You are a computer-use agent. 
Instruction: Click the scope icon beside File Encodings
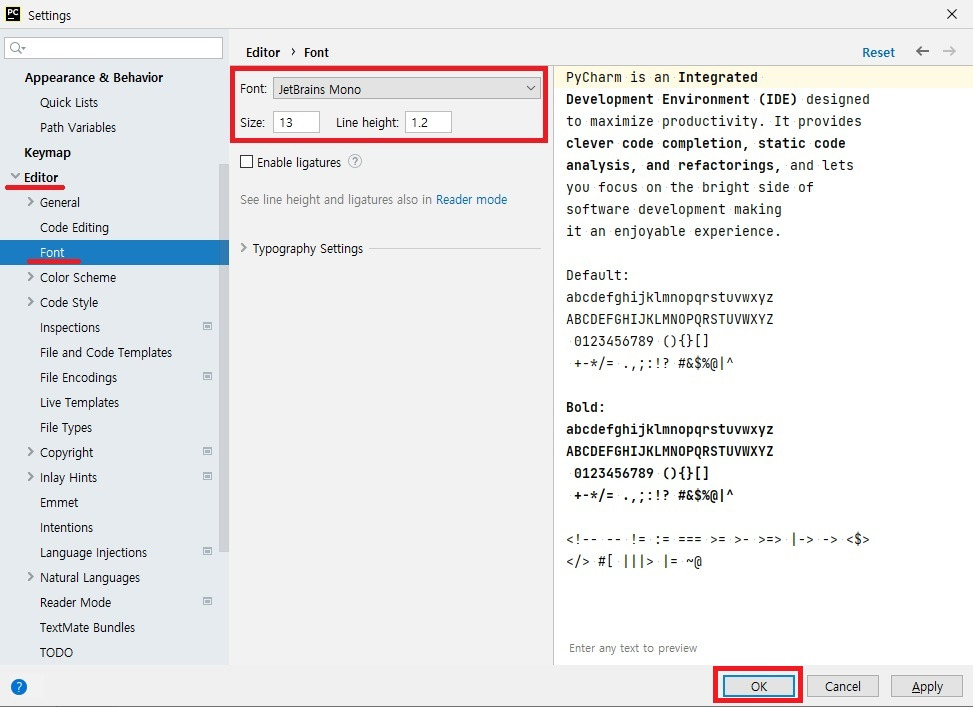[208, 377]
